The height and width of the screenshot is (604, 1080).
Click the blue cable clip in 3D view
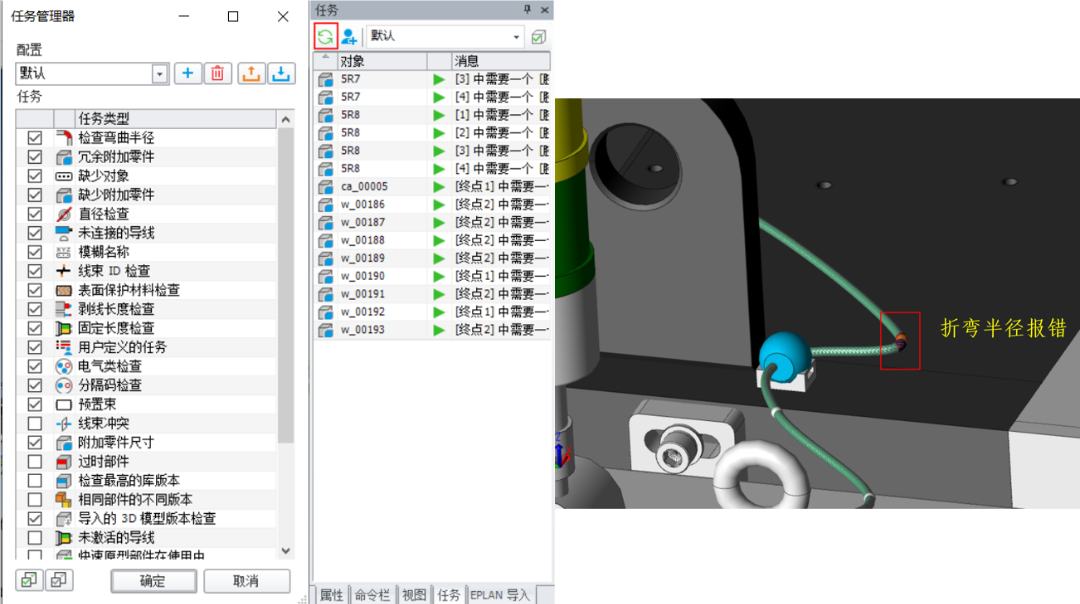coord(784,355)
